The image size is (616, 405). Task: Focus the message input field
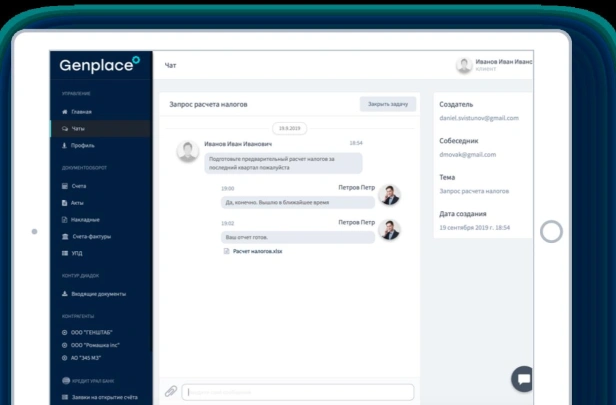pos(298,392)
